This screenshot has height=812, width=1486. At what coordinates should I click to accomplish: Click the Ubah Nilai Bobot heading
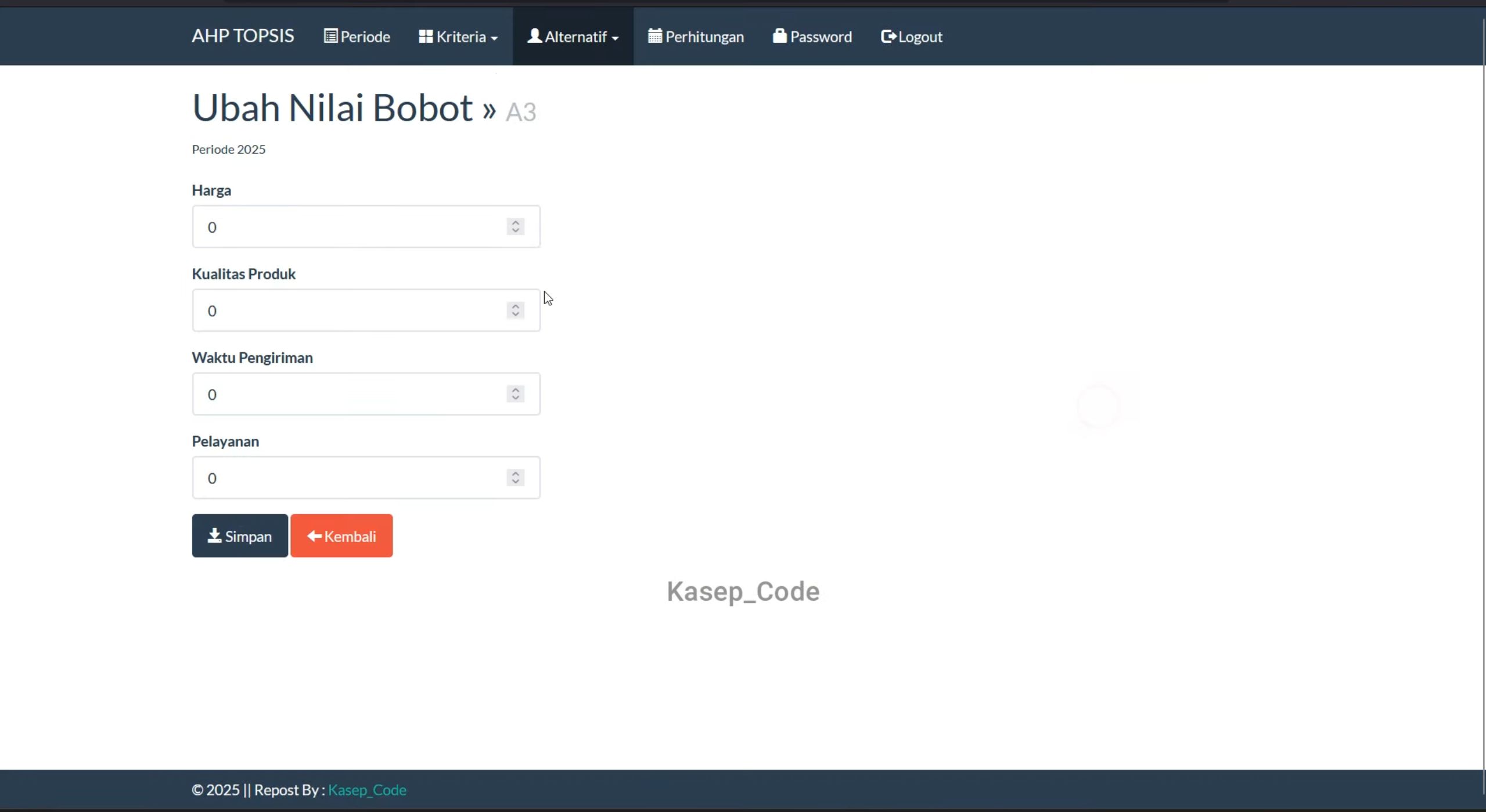point(332,108)
